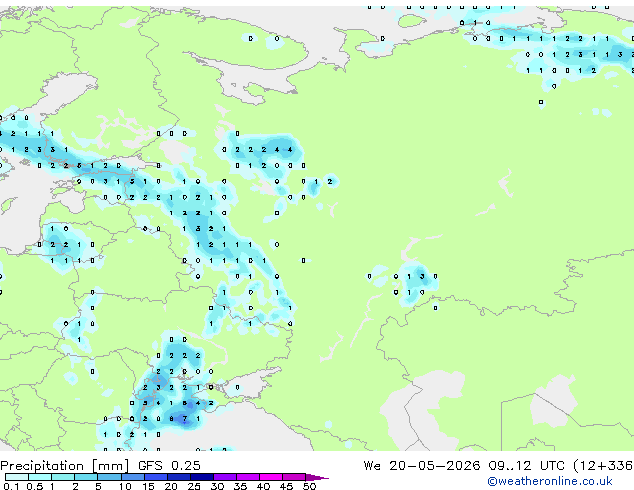Click the 0.5–1 mm legend color box
Screen dimensions: 634x490
pos(40,477)
